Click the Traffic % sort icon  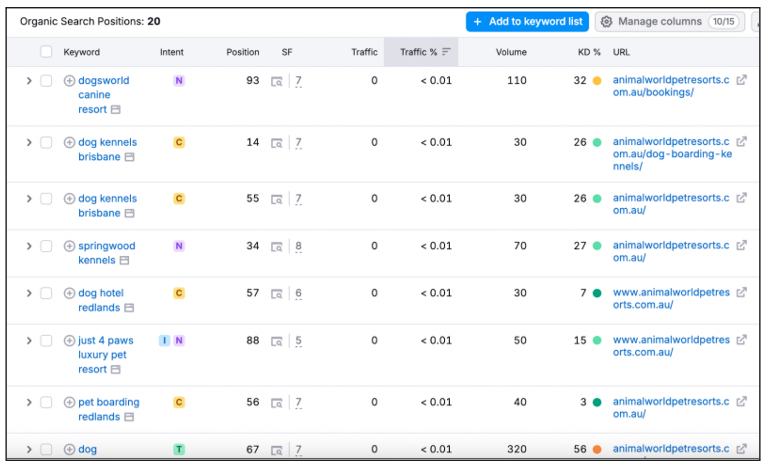point(446,52)
